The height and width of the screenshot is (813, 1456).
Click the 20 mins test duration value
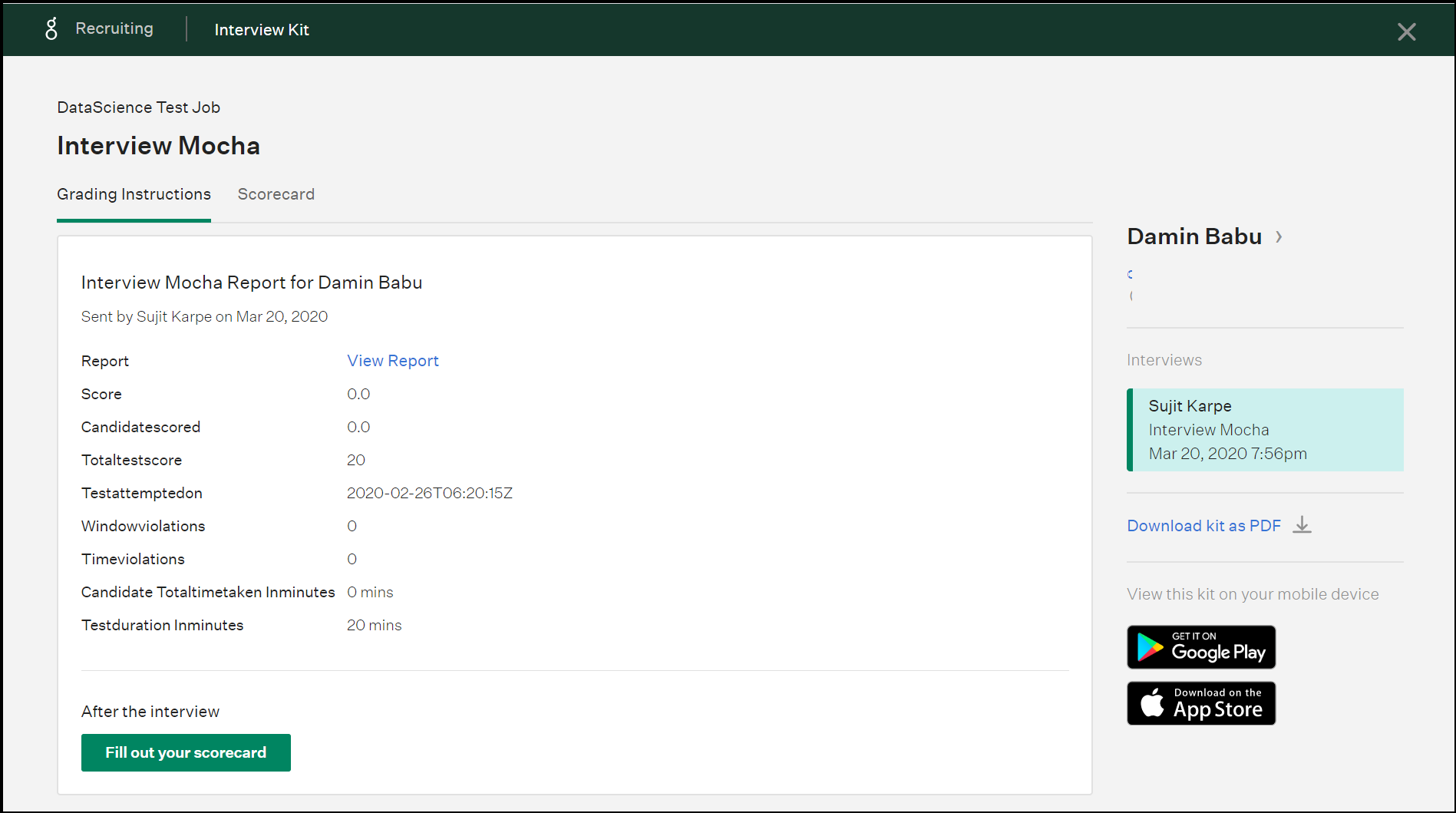[x=375, y=625]
